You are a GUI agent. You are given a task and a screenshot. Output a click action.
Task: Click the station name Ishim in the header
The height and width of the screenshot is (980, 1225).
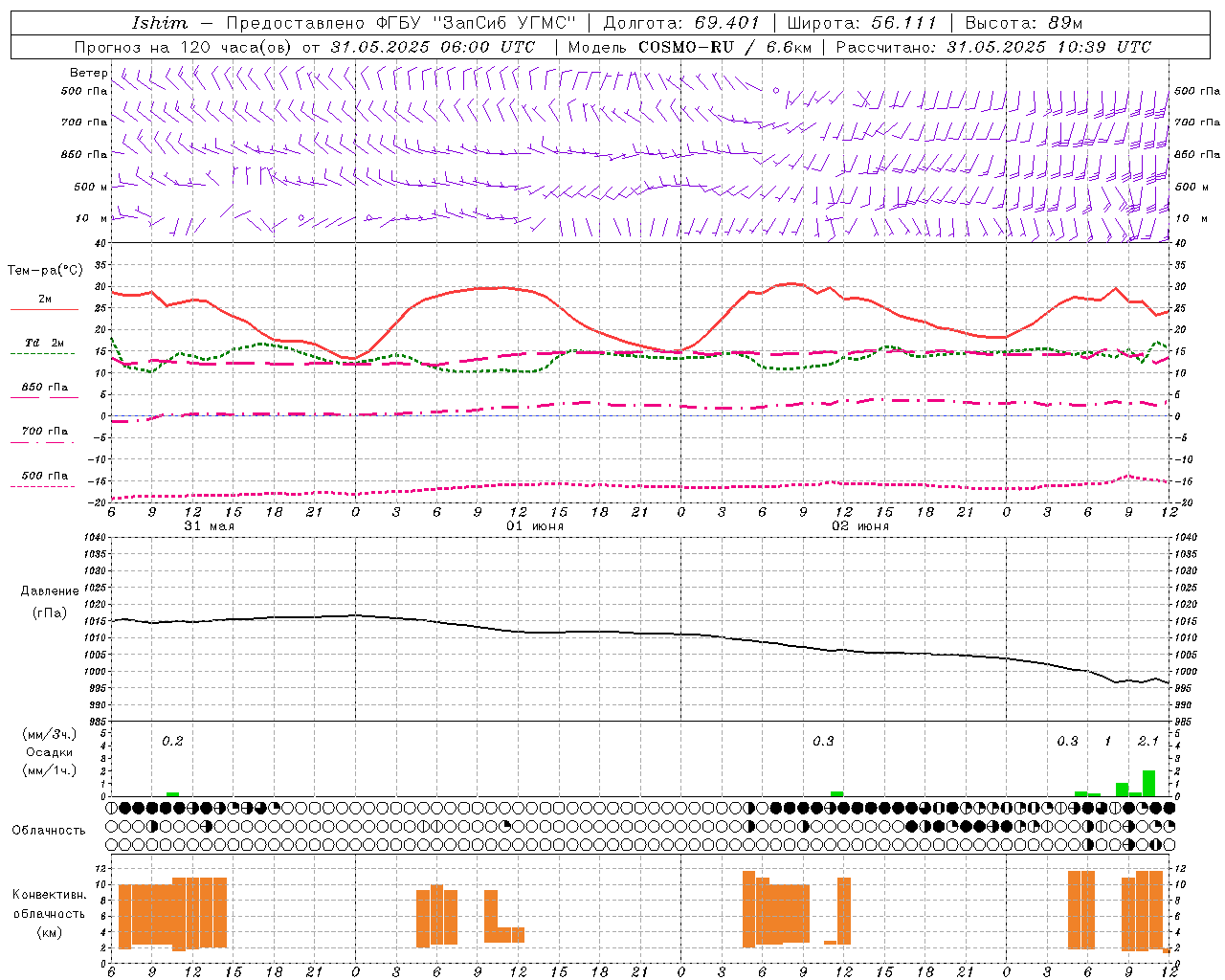pyautogui.click(x=159, y=22)
